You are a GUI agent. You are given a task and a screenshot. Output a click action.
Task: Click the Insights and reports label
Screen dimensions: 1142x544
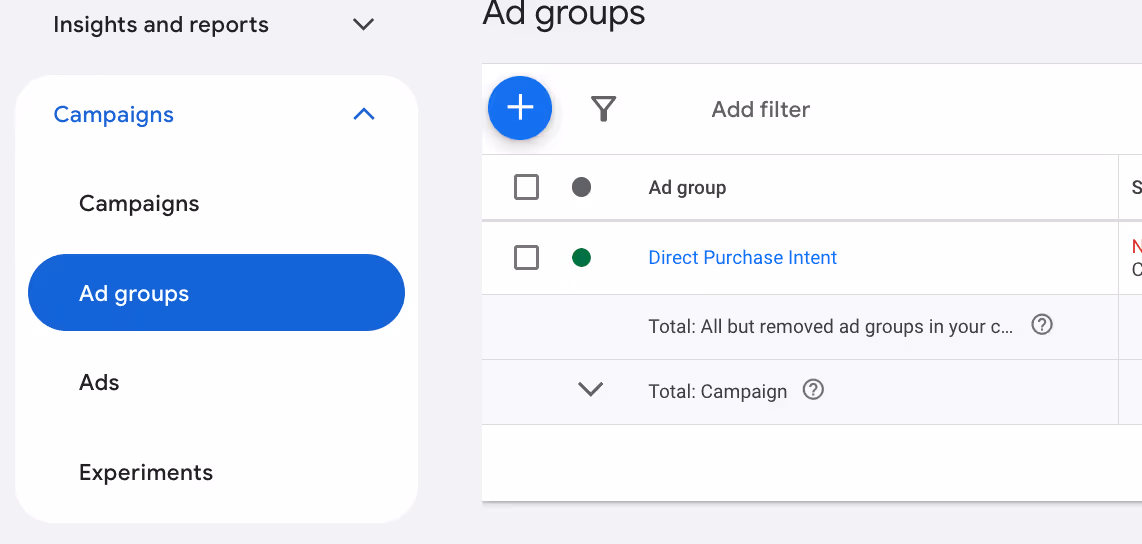[161, 25]
